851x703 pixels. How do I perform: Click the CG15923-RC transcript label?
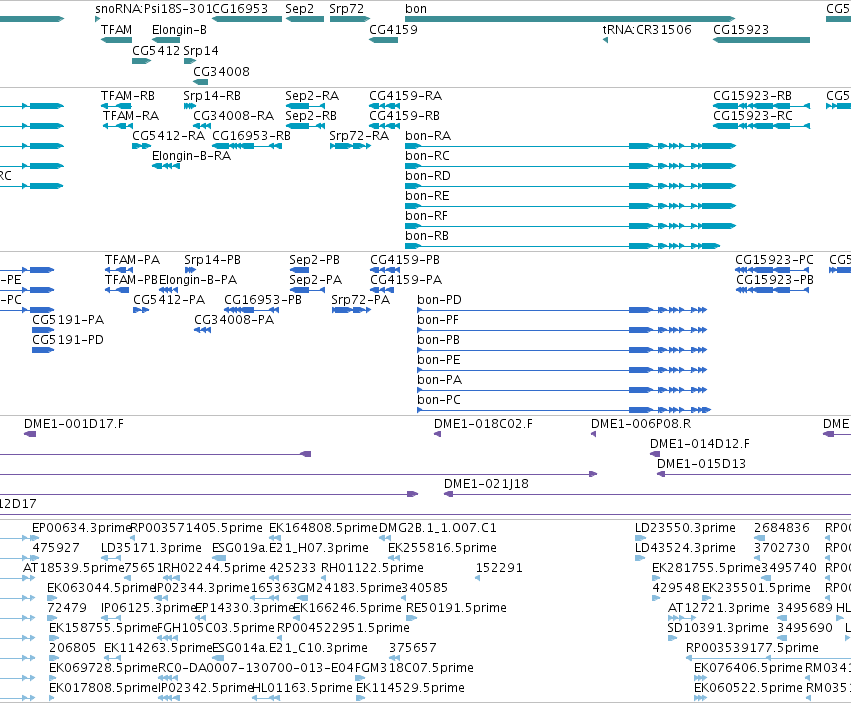[x=753, y=116]
